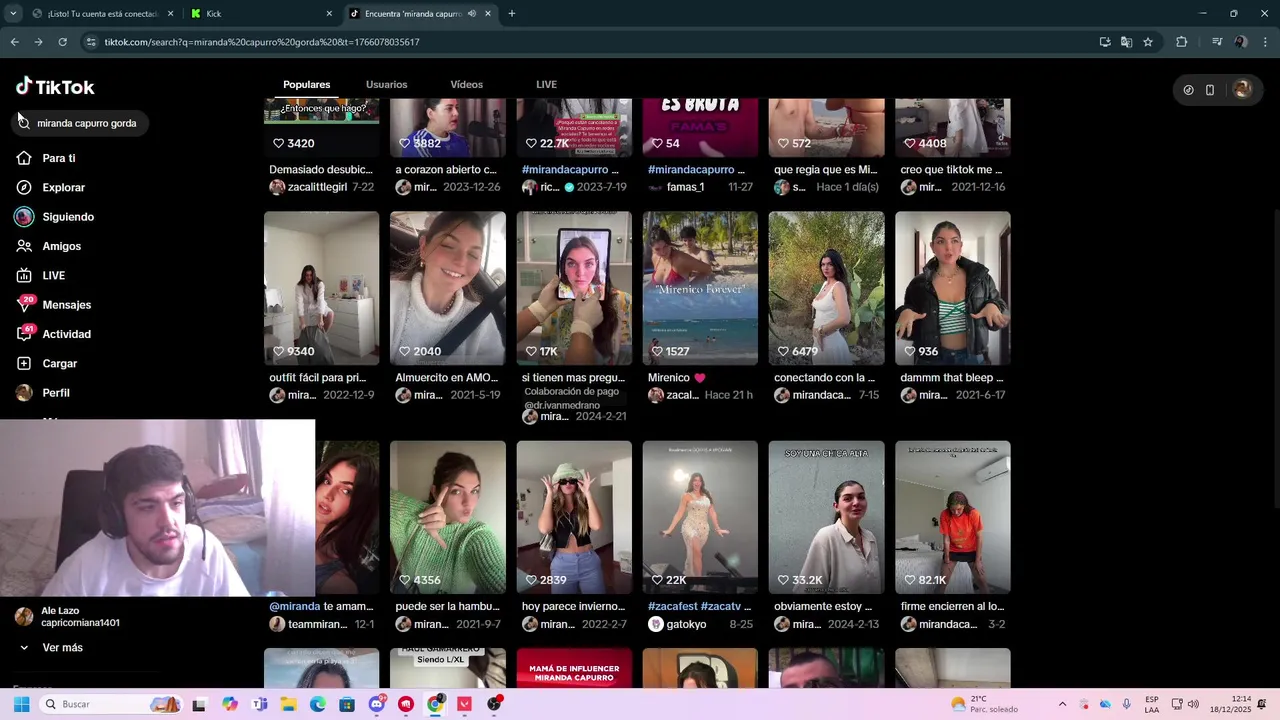Switch to the Populares tab
The image size is (1280, 720).
click(306, 84)
